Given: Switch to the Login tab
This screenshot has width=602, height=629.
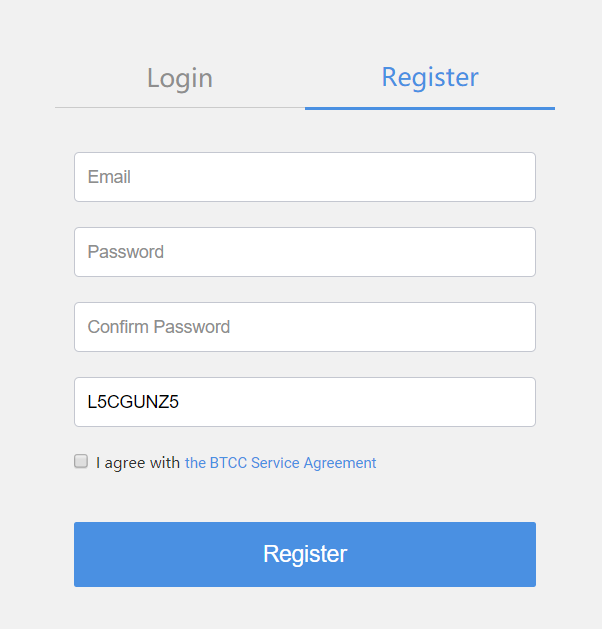Looking at the screenshot, I should pyautogui.click(x=180, y=78).
